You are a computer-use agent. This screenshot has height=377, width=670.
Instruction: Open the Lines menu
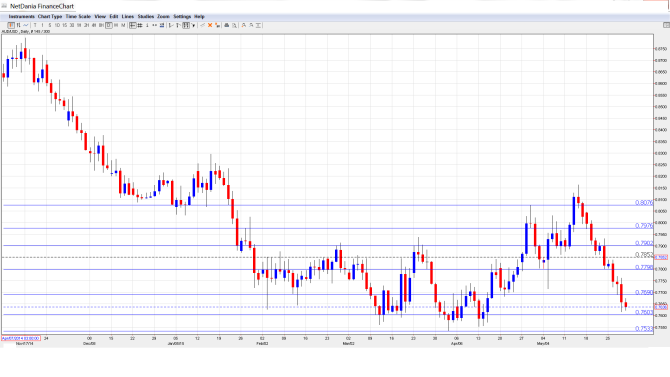128,16
